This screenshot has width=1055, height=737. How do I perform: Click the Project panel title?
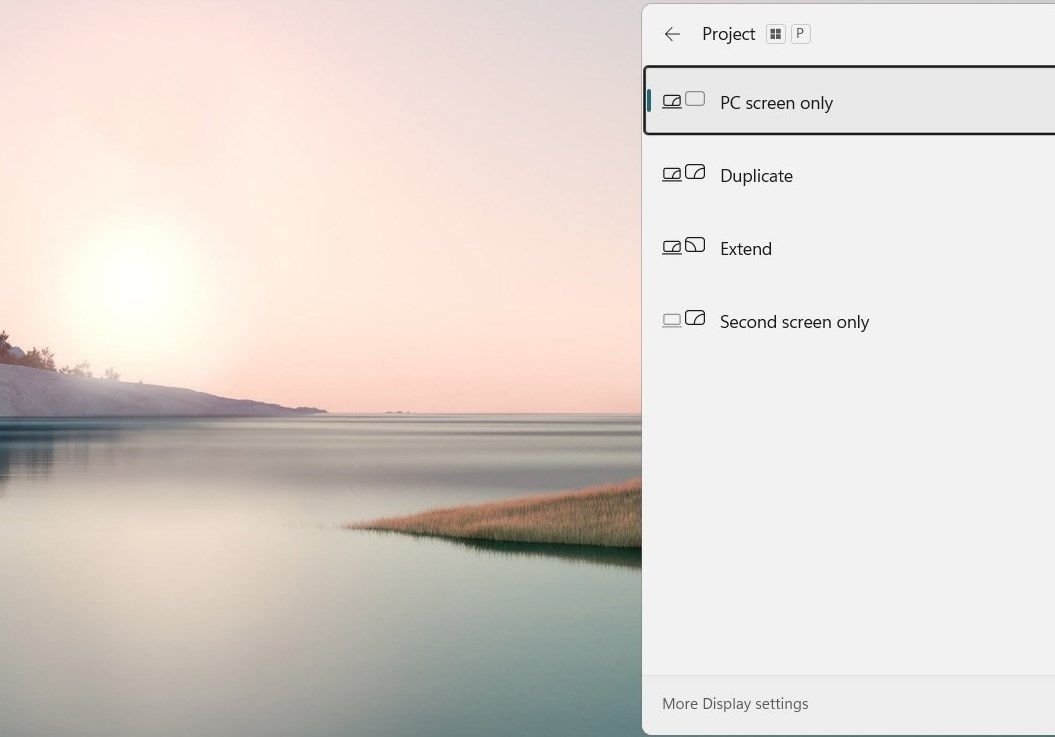point(729,34)
